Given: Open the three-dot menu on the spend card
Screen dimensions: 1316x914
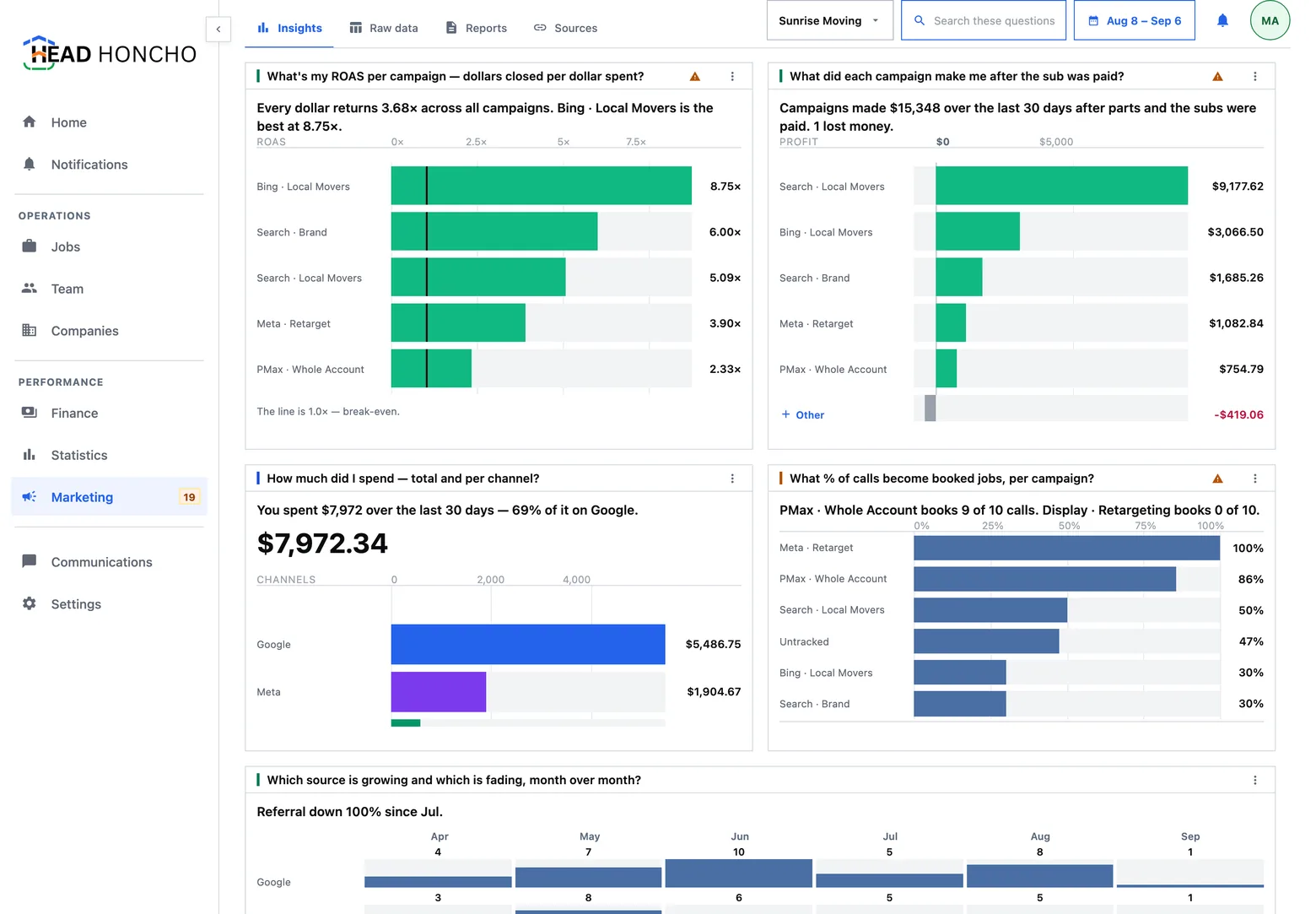Looking at the screenshot, I should tap(732, 479).
